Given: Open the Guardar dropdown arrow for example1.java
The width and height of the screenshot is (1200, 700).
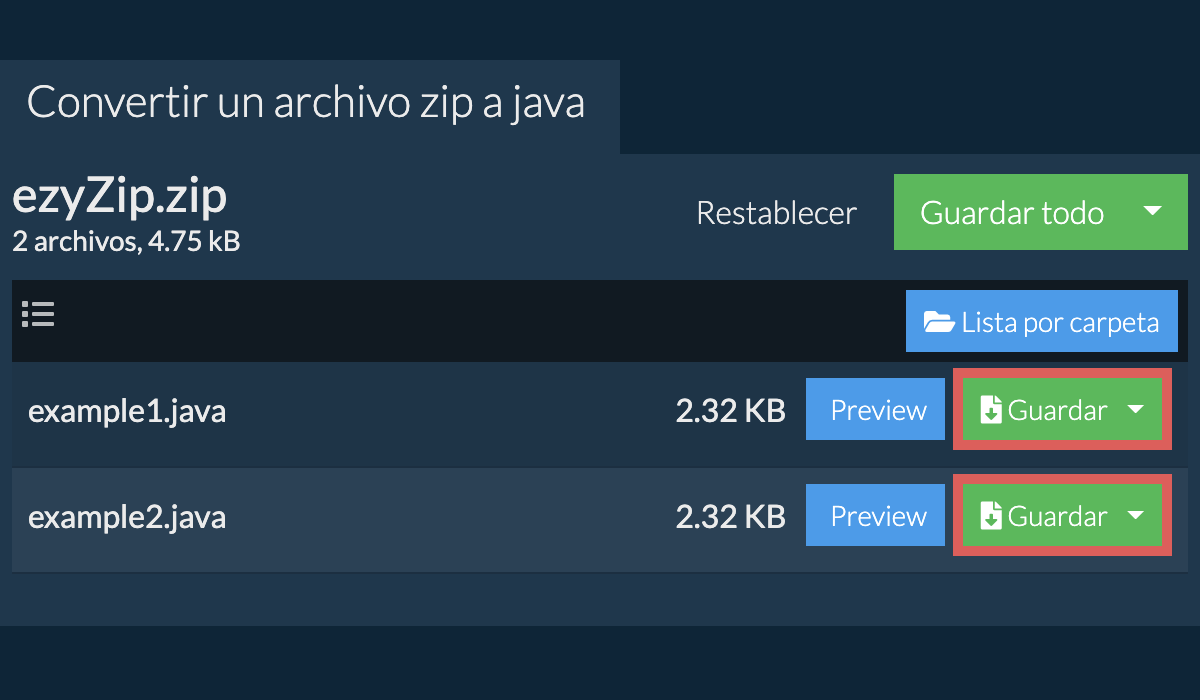Looking at the screenshot, I should tap(1135, 410).
